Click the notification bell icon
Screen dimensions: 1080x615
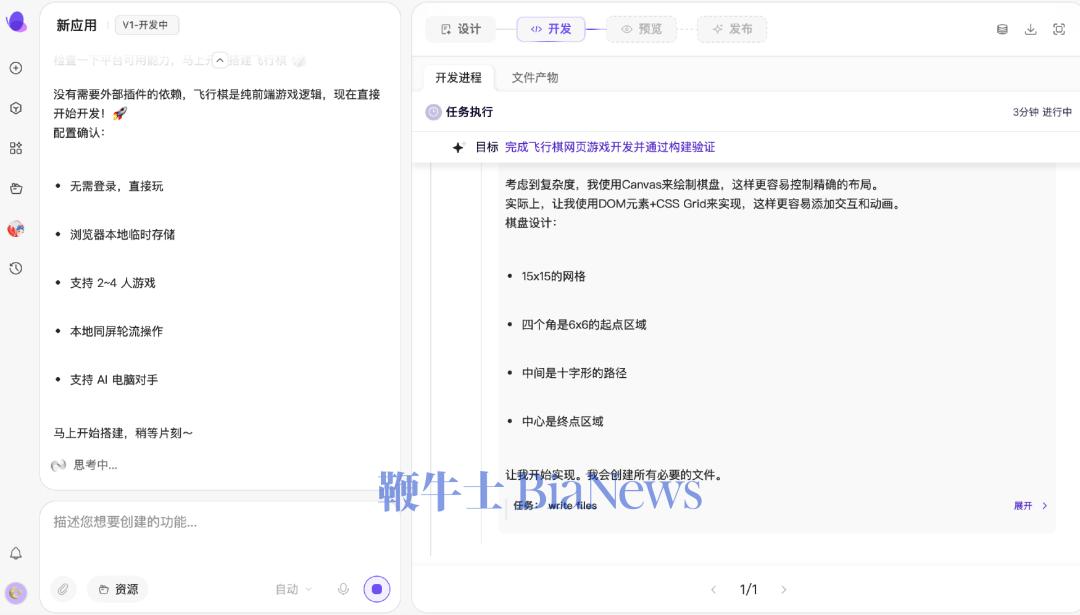(16, 553)
